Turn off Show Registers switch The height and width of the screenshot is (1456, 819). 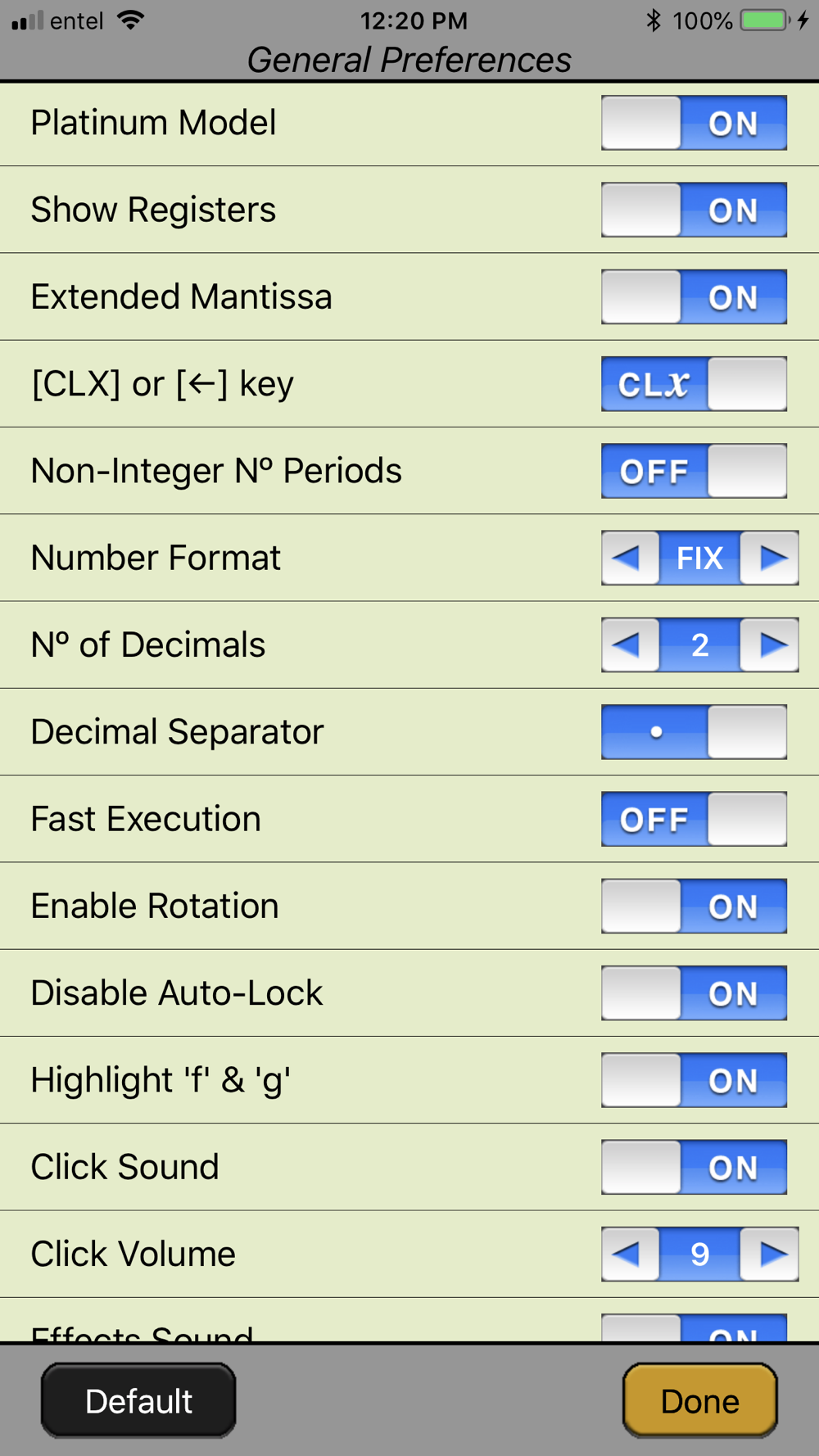(694, 210)
